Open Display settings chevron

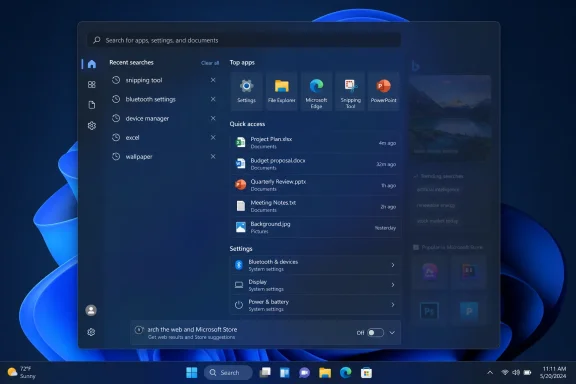(393, 285)
